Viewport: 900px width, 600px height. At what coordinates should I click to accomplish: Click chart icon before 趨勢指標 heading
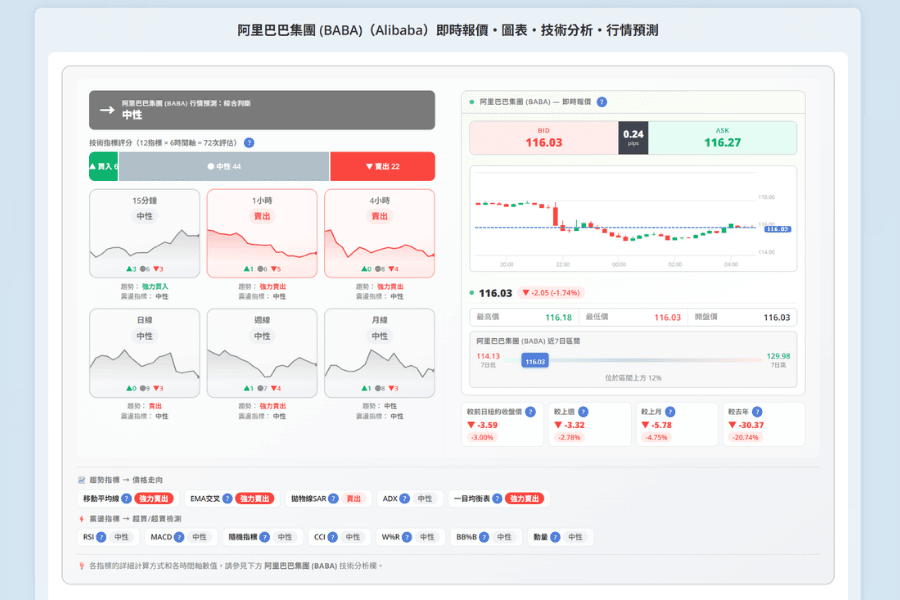coord(82,480)
